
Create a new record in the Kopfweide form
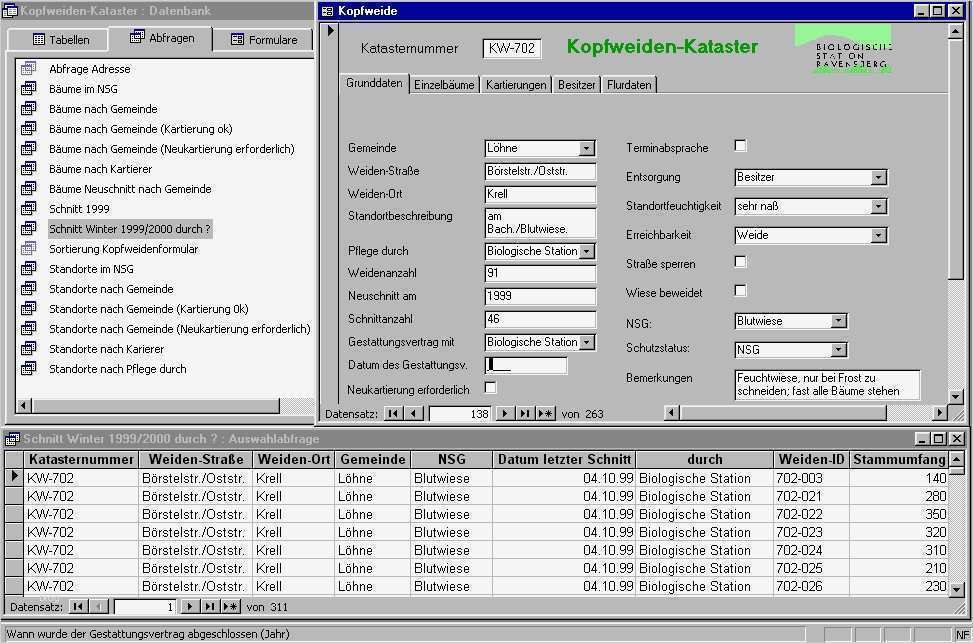tap(545, 413)
